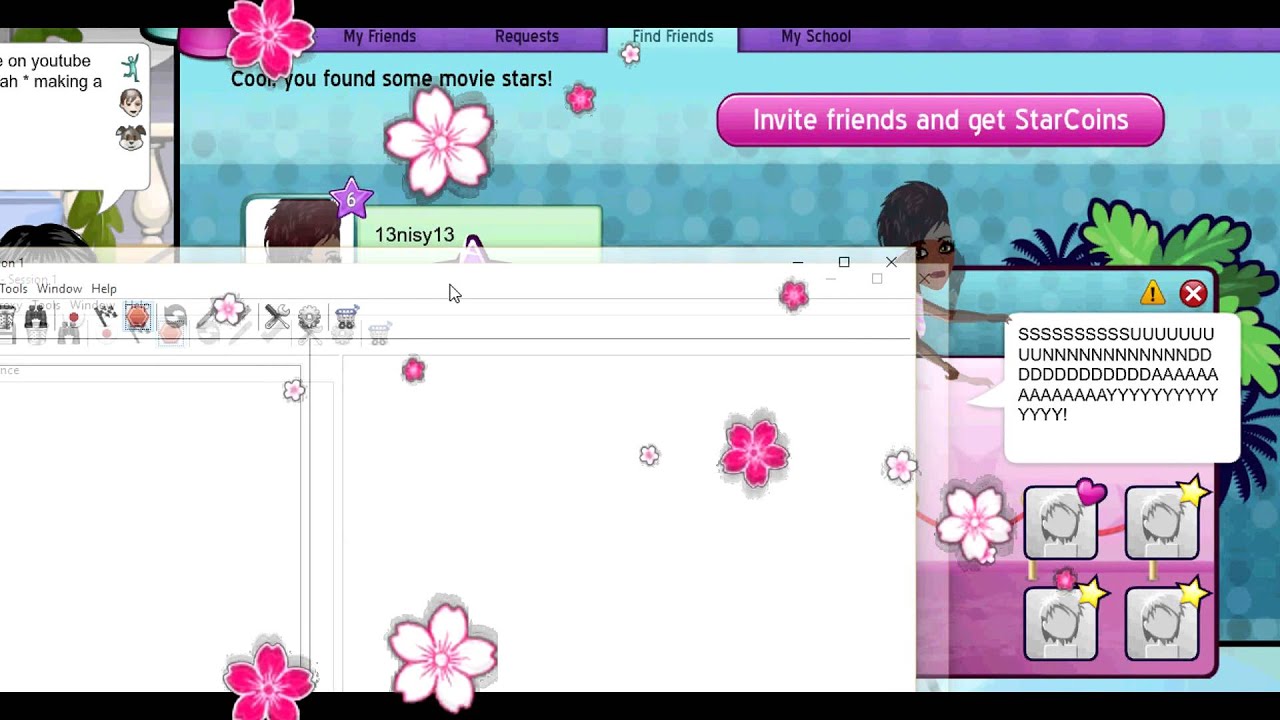Select the grey avatar slot with pink heart
The width and height of the screenshot is (1280, 720).
[1061, 522]
